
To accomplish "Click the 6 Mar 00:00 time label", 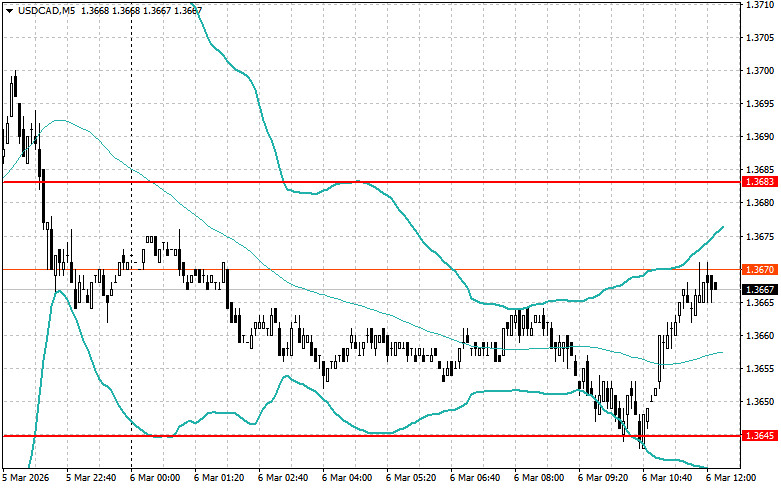I will 155,478.
